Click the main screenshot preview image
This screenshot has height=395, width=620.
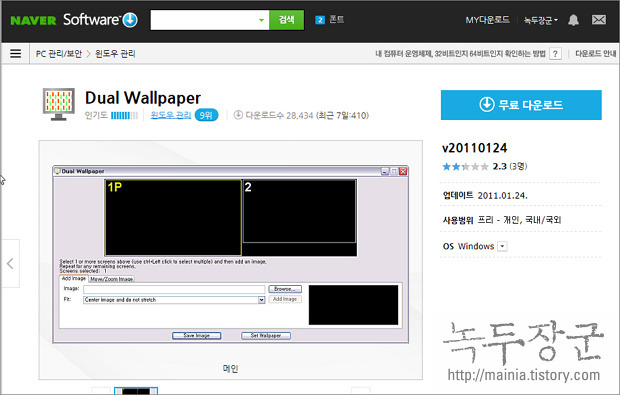pyautogui.click(x=231, y=254)
